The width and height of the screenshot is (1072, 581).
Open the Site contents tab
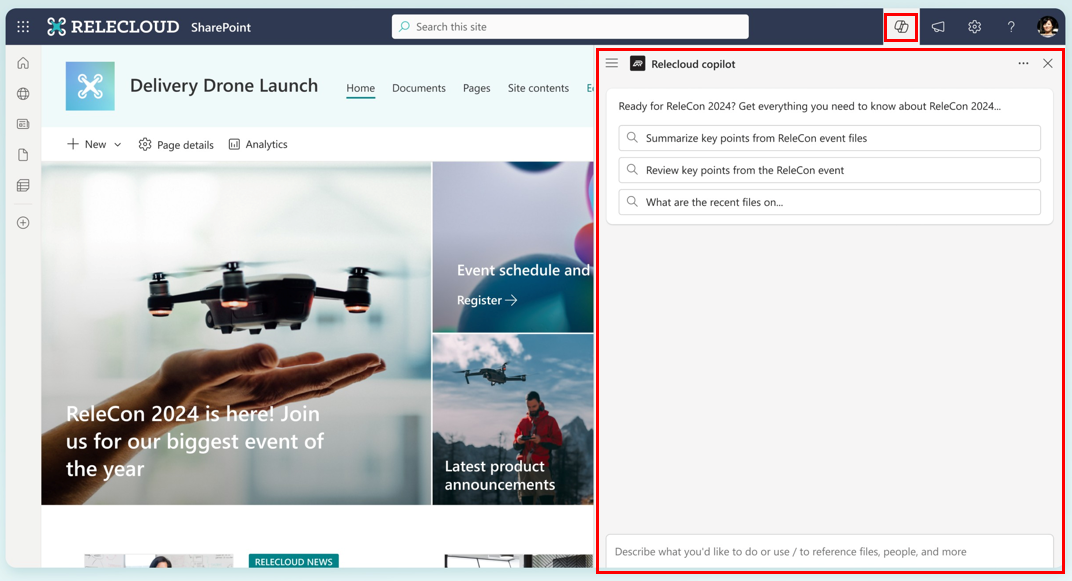(538, 88)
